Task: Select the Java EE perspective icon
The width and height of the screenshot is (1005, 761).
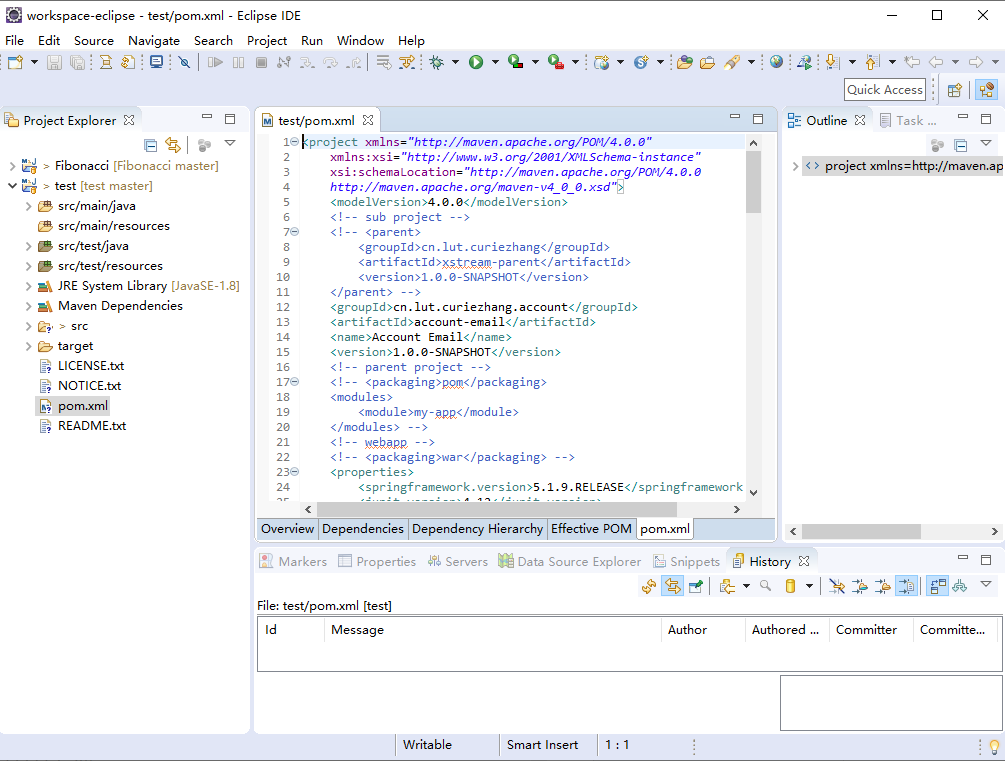Action: (x=986, y=90)
